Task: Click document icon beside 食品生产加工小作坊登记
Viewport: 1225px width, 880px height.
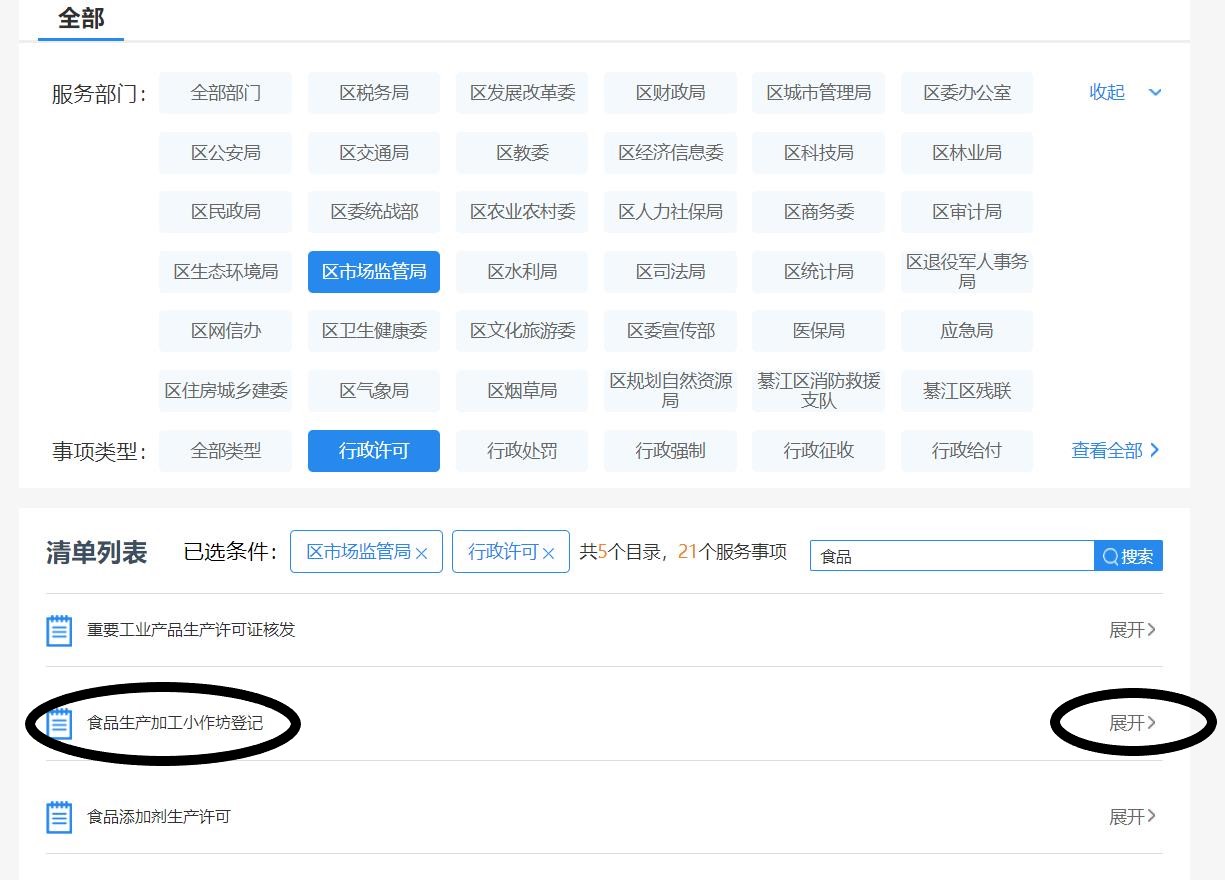Action: click(x=60, y=723)
